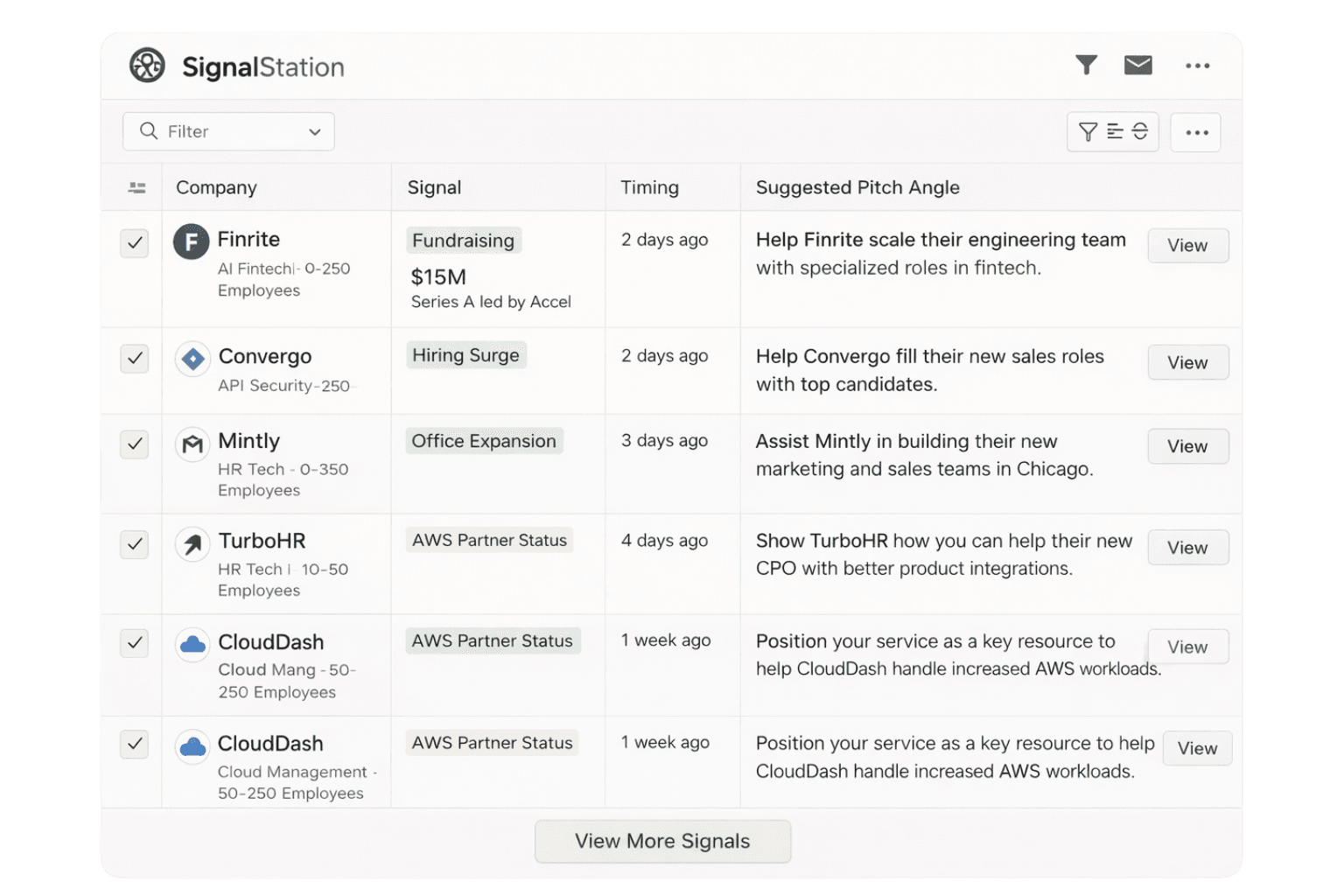Click the outlined funnel icon in toolbar

point(1088,132)
